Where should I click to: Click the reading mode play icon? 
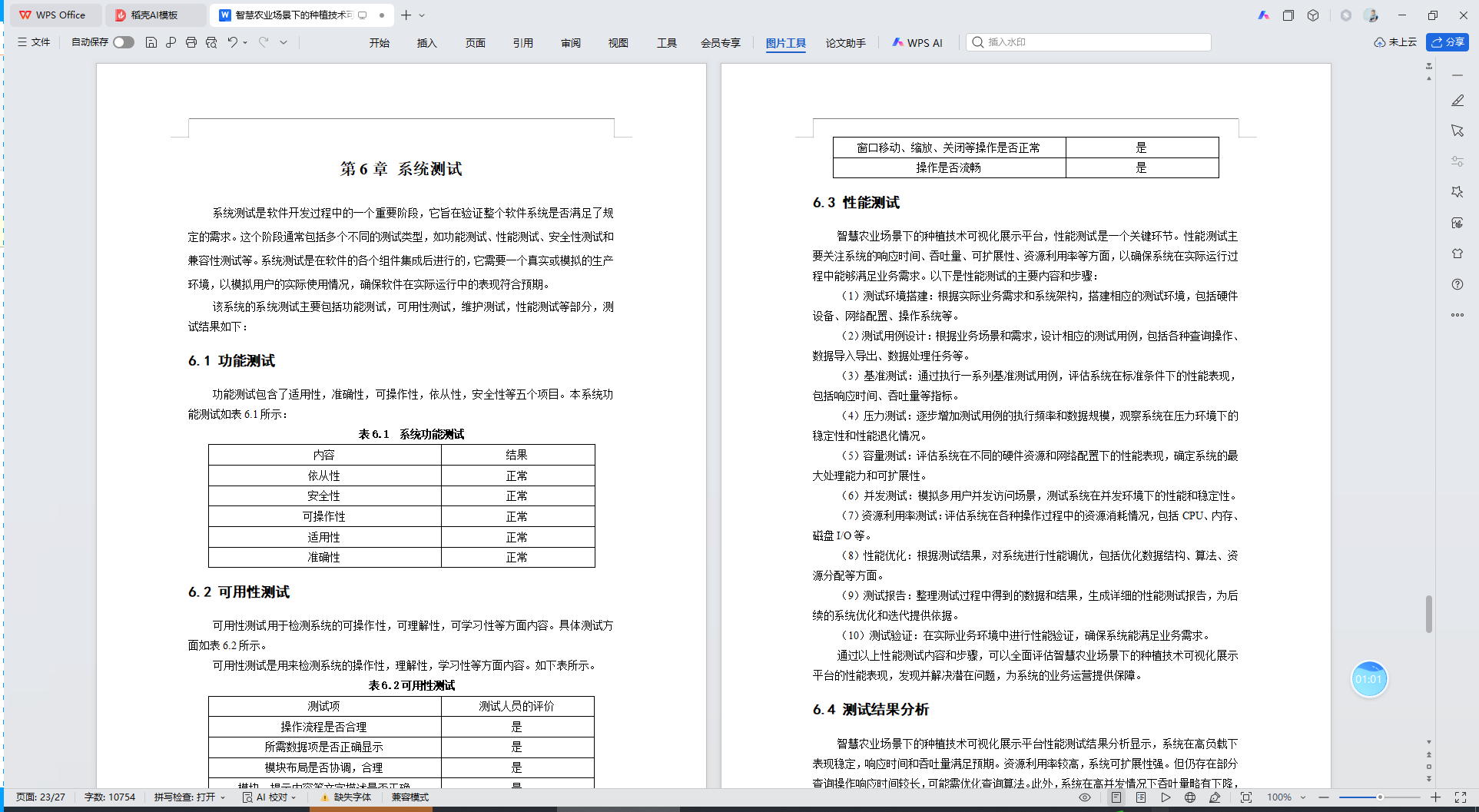coord(1166,797)
